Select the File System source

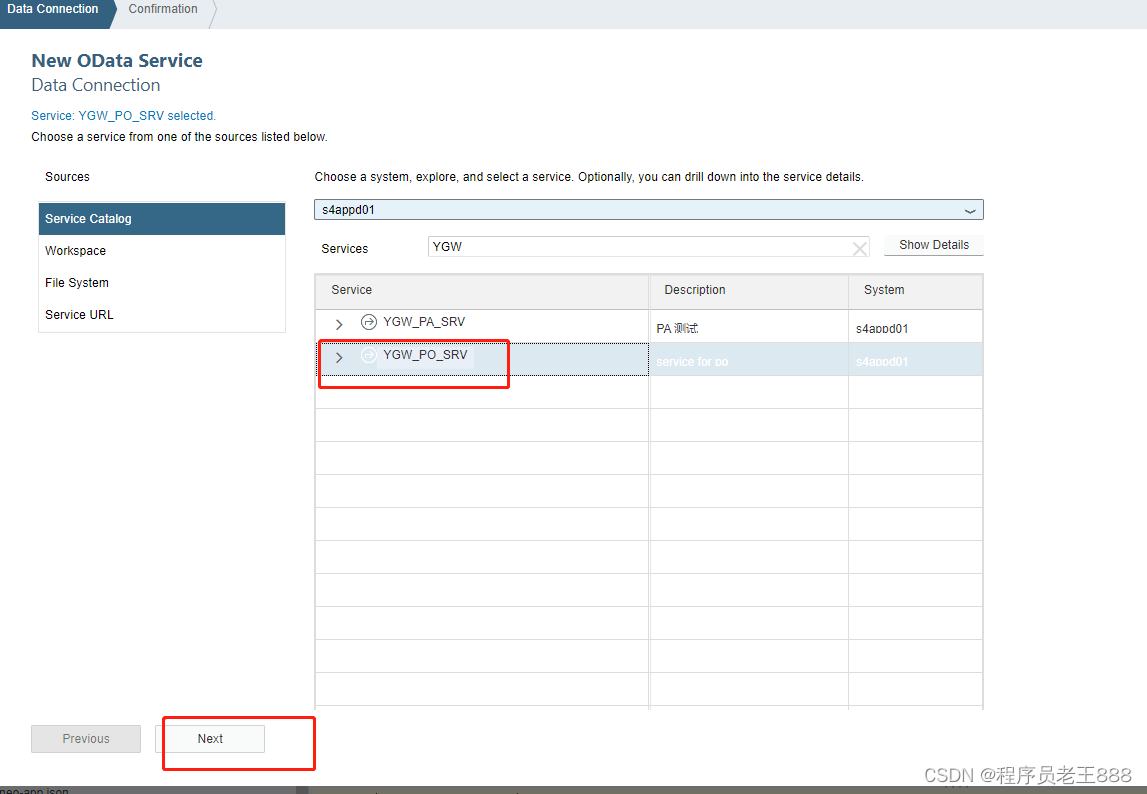[162, 282]
